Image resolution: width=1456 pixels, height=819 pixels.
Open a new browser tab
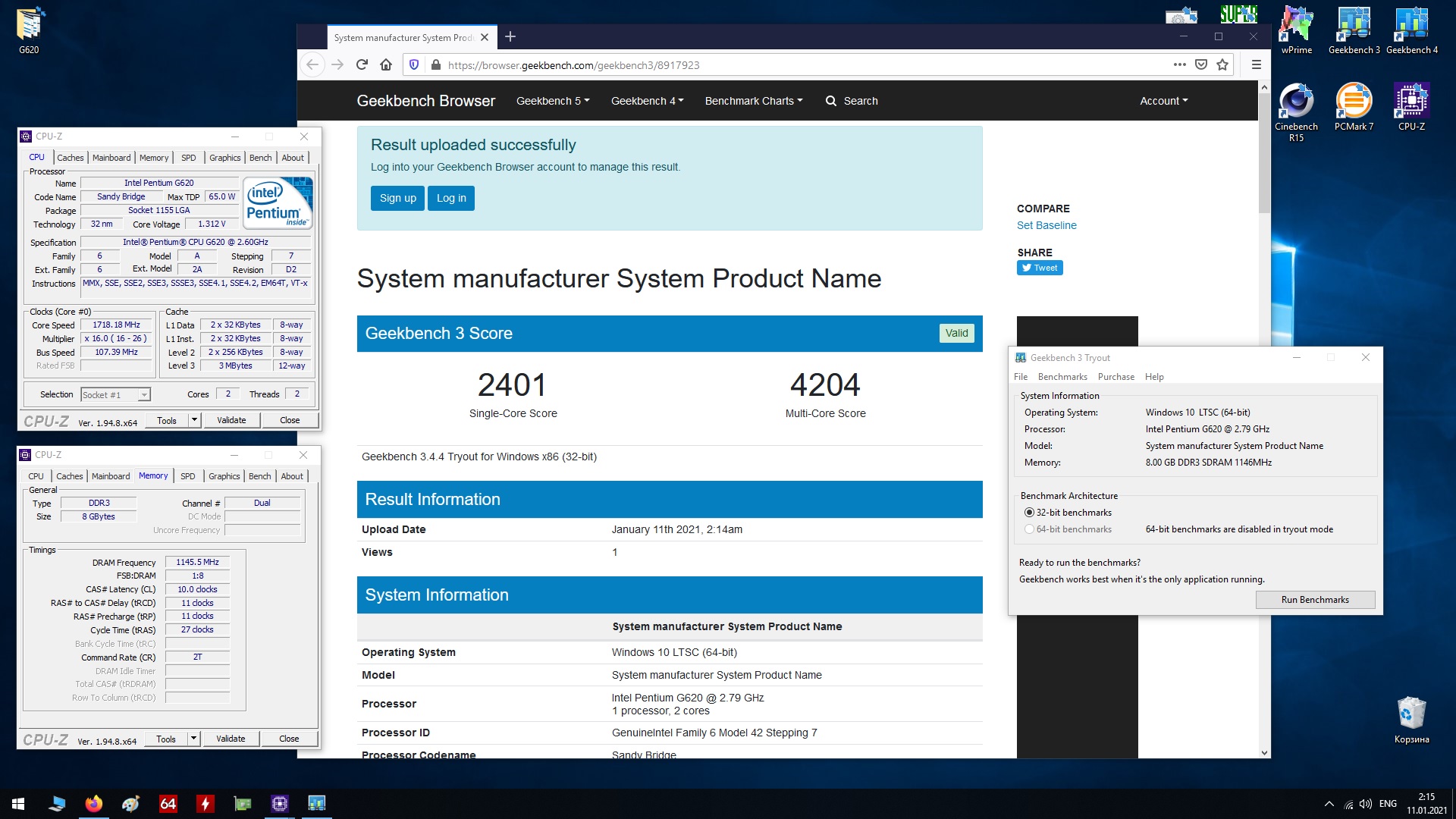pyautogui.click(x=510, y=36)
